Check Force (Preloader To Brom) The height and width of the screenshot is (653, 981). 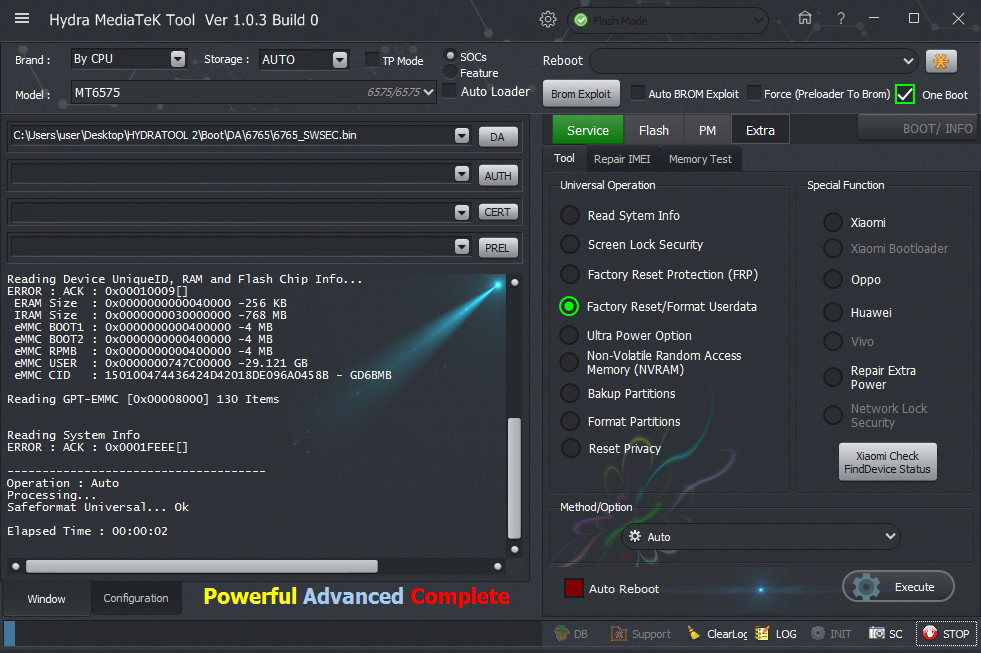tap(754, 93)
